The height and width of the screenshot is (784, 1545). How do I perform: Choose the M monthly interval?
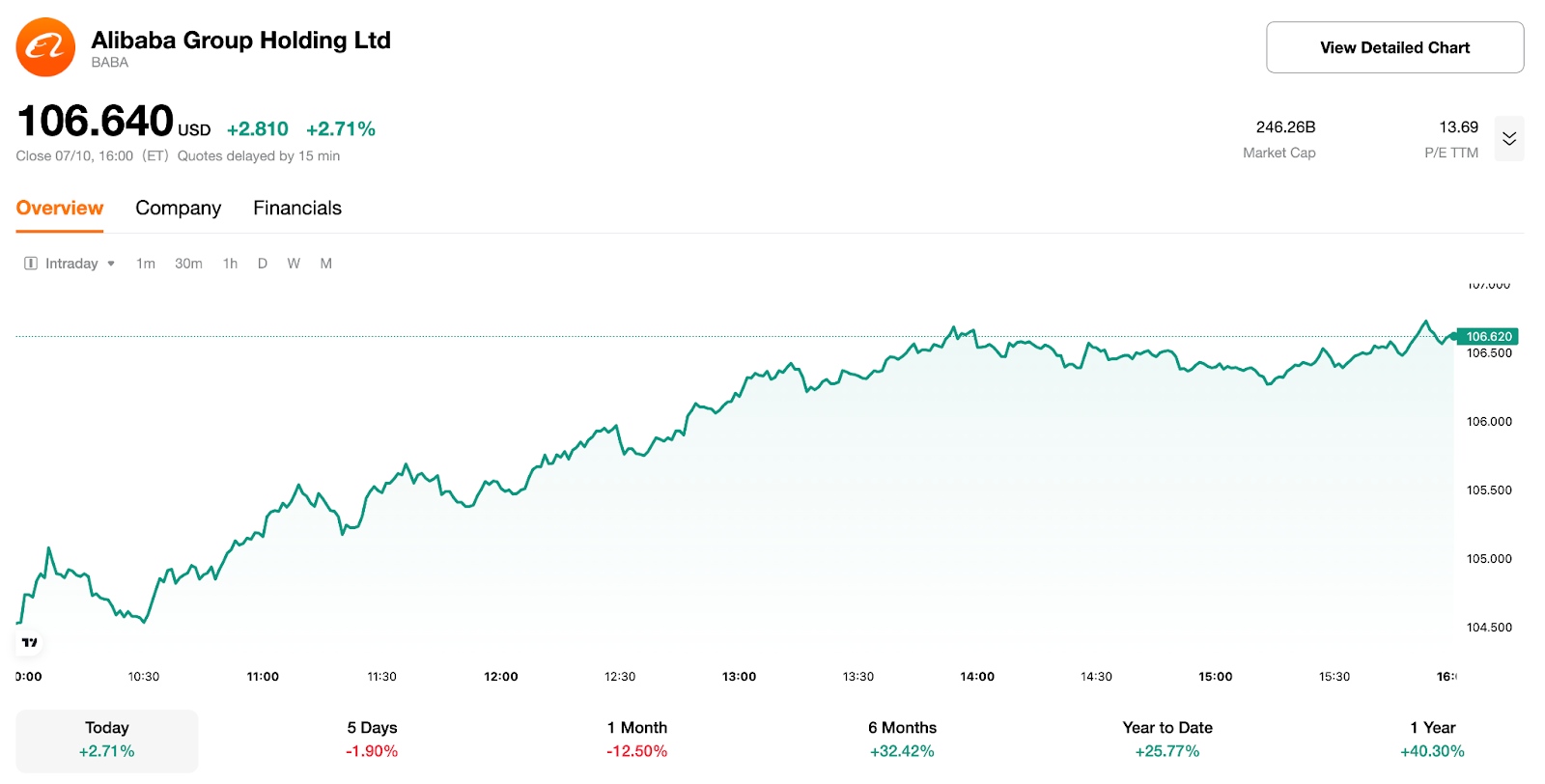pyautogui.click(x=325, y=263)
